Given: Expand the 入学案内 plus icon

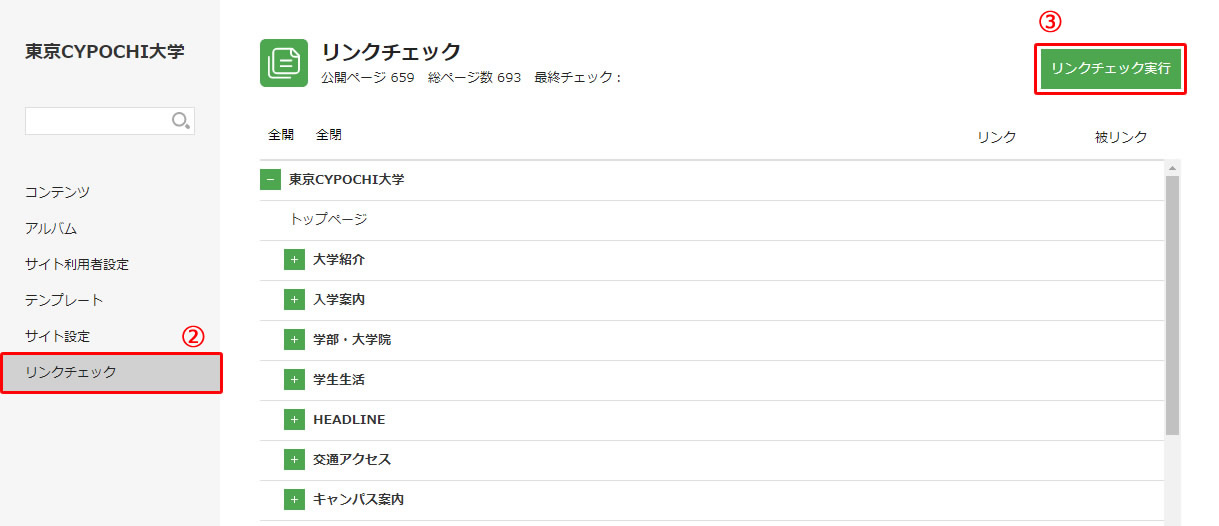Looking at the screenshot, I should pyautogui.click(x=294, y=300).
